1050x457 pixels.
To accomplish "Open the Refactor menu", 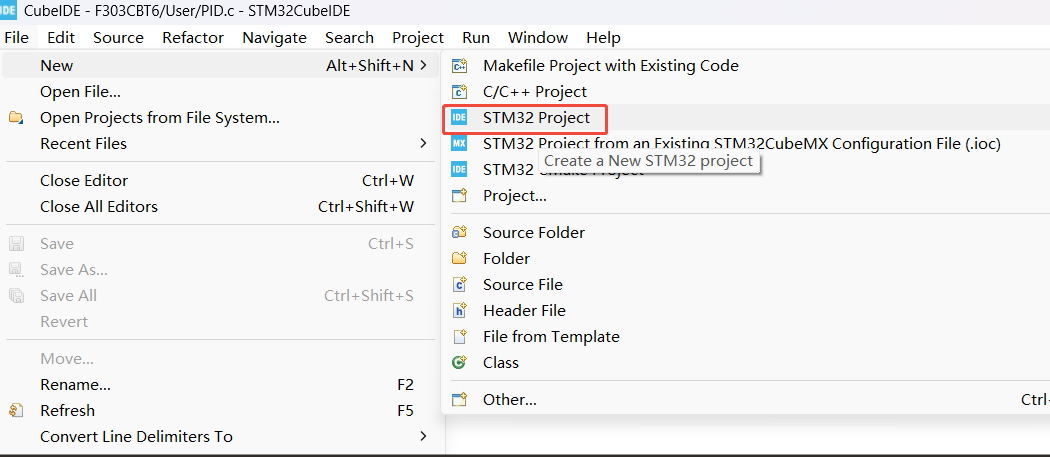I will coord(193,38).
